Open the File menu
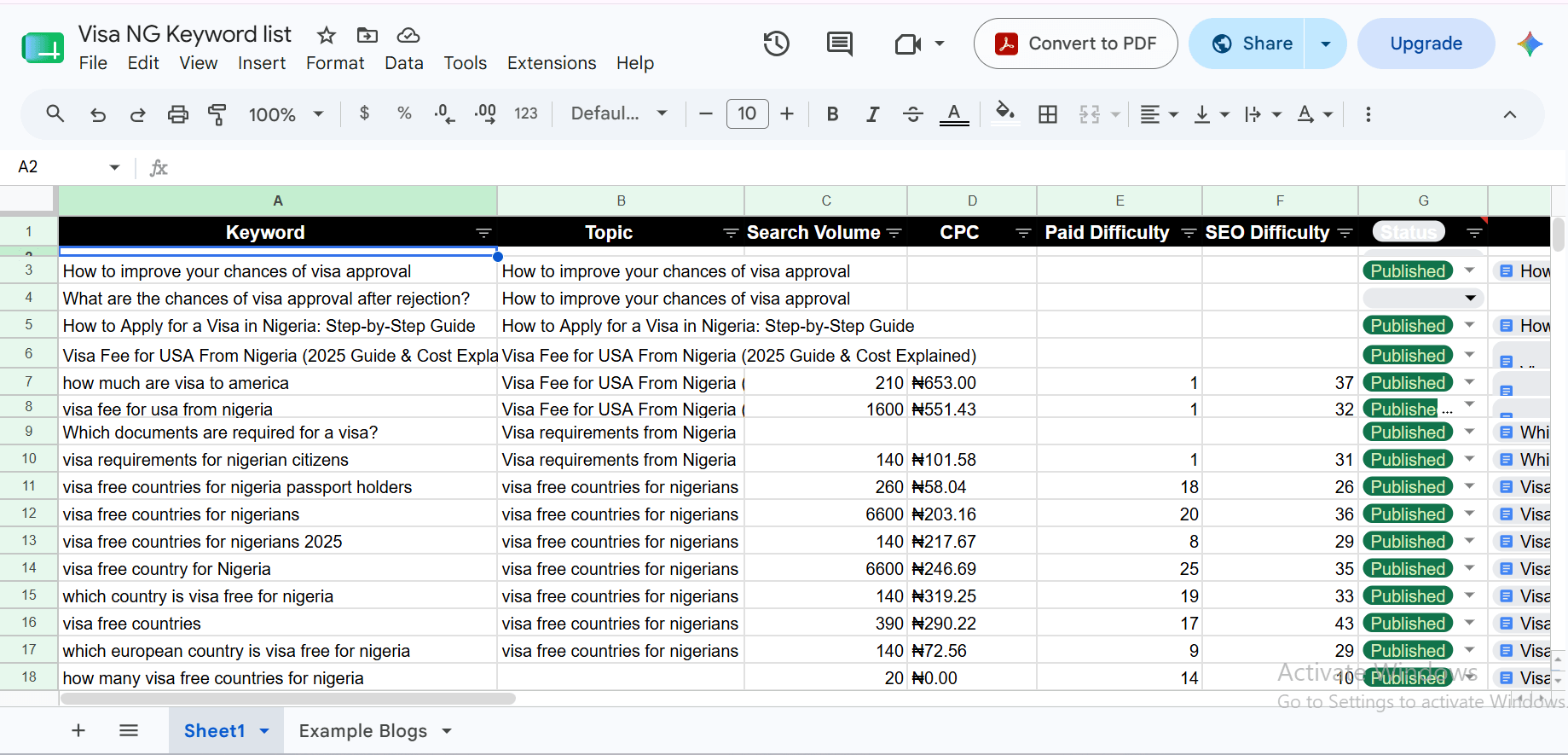 93,63
